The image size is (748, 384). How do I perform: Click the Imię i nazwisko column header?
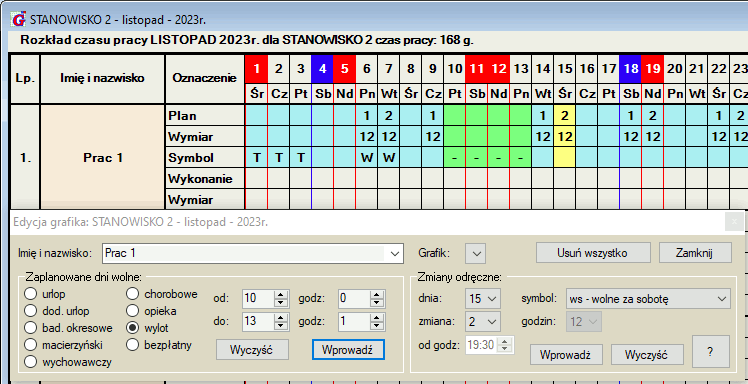pyautogui.click(x=103, y=79)
